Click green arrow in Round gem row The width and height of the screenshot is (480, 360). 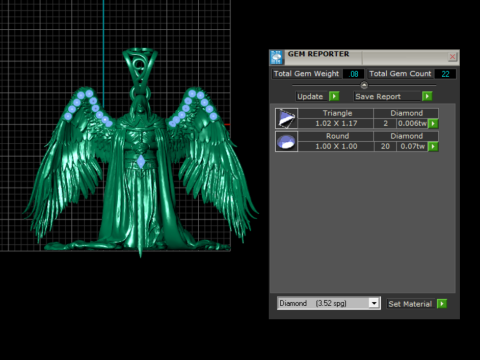(x=433, y=146)
